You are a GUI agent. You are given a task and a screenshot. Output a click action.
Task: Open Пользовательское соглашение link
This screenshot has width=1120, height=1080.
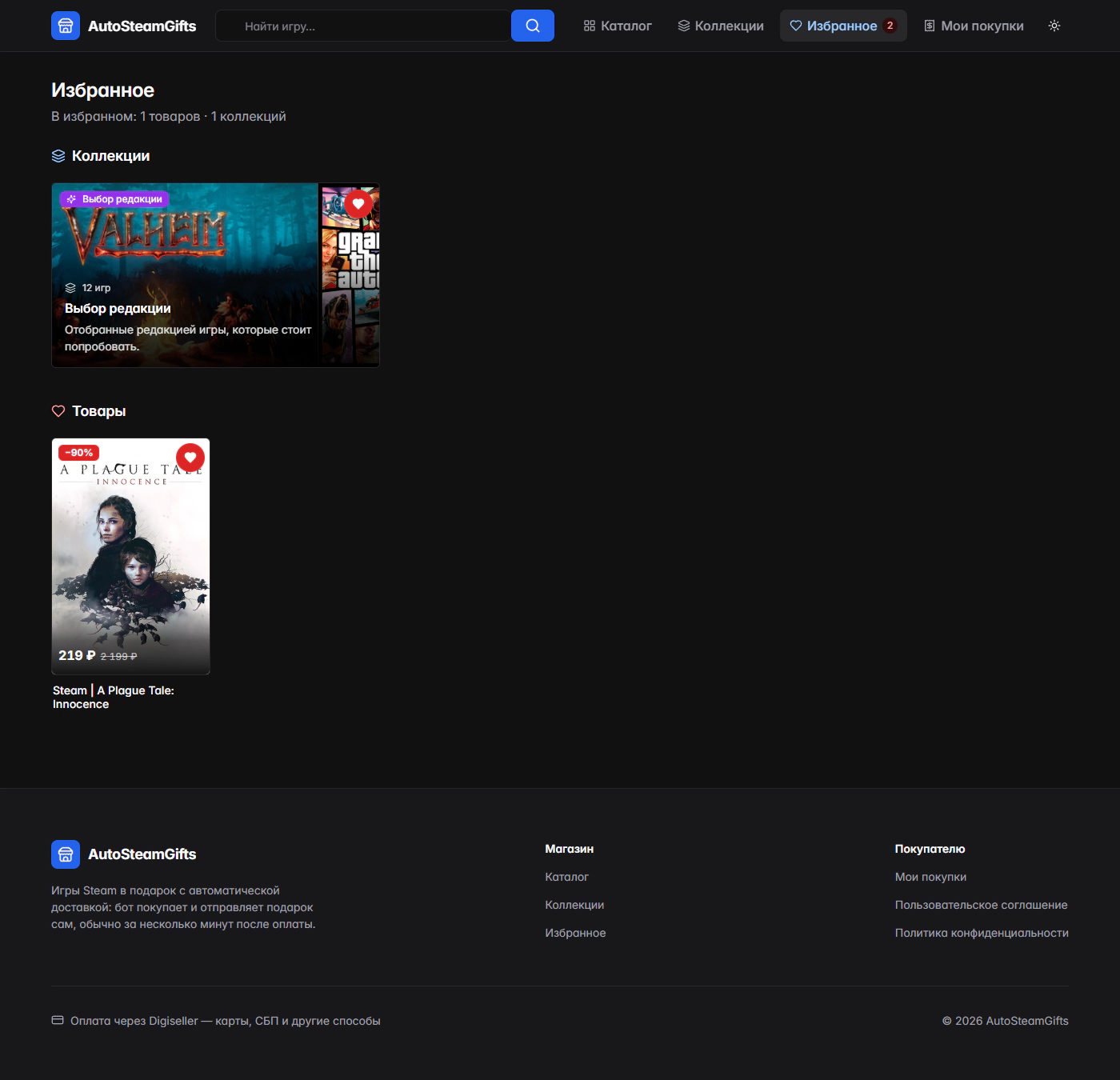[x=981, y=905]
